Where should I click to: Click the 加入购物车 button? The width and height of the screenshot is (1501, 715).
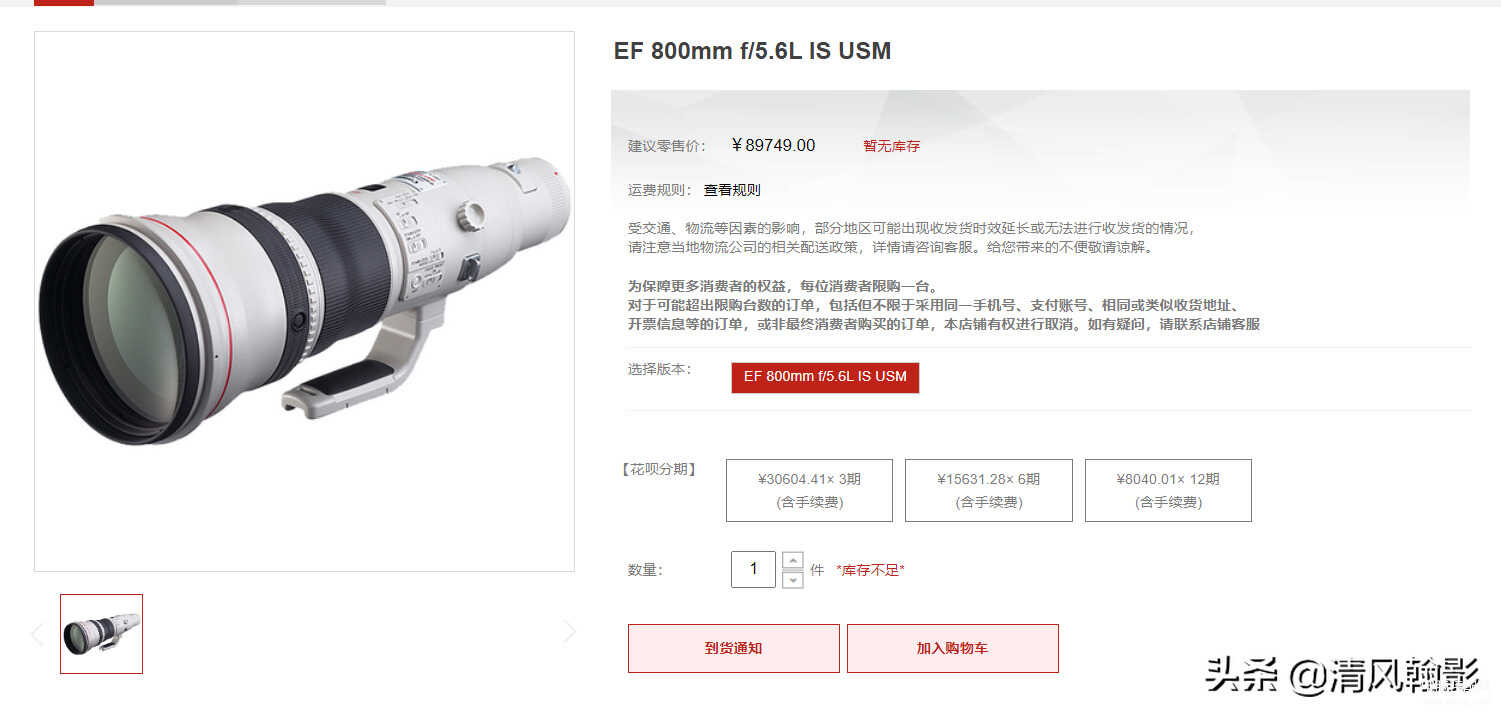click(x=952, y=648)
